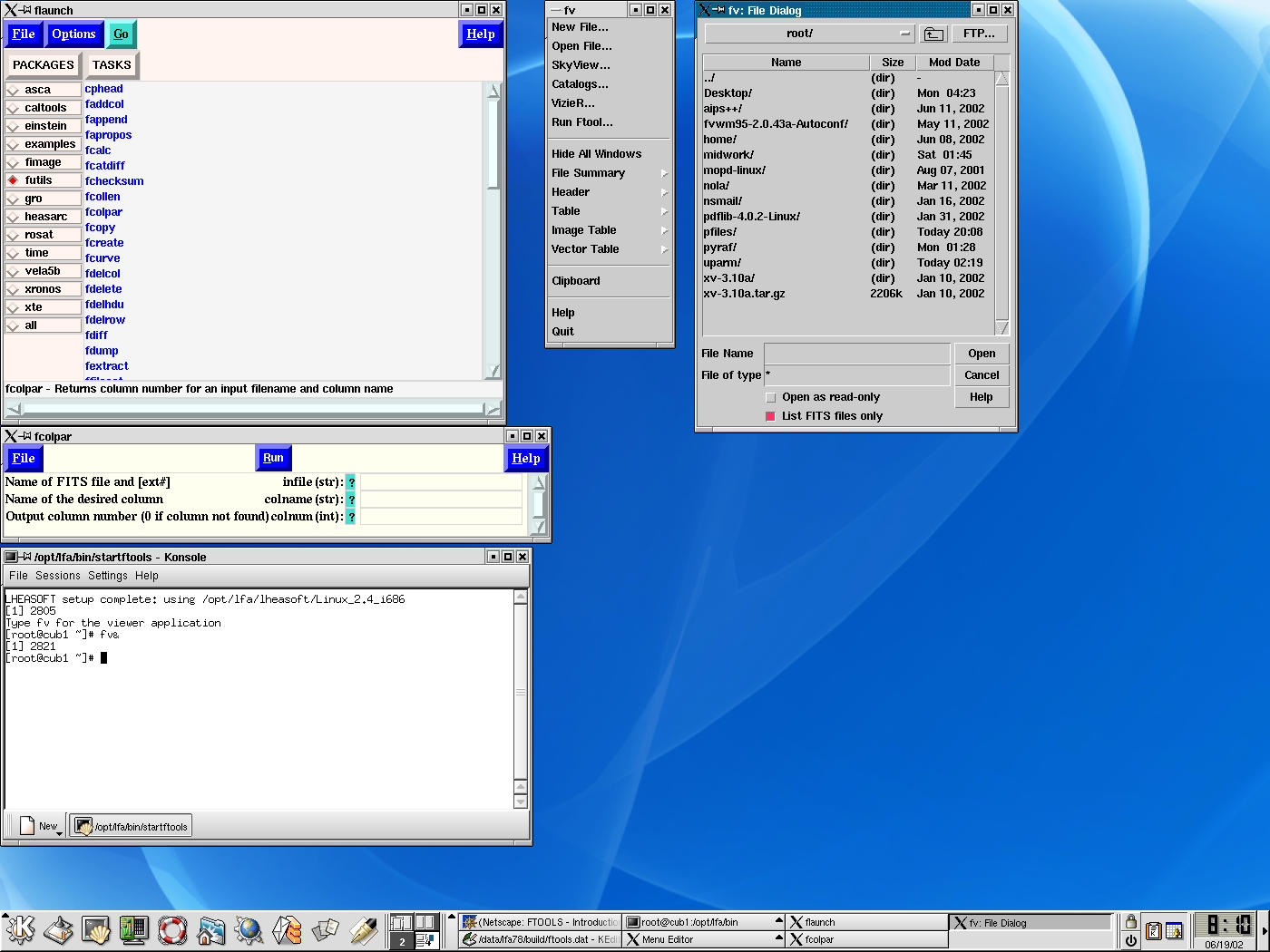Click the question mark beside infile
This screenshot has height=952, width=1270.
pyautogui.click(x=351, y=482)
